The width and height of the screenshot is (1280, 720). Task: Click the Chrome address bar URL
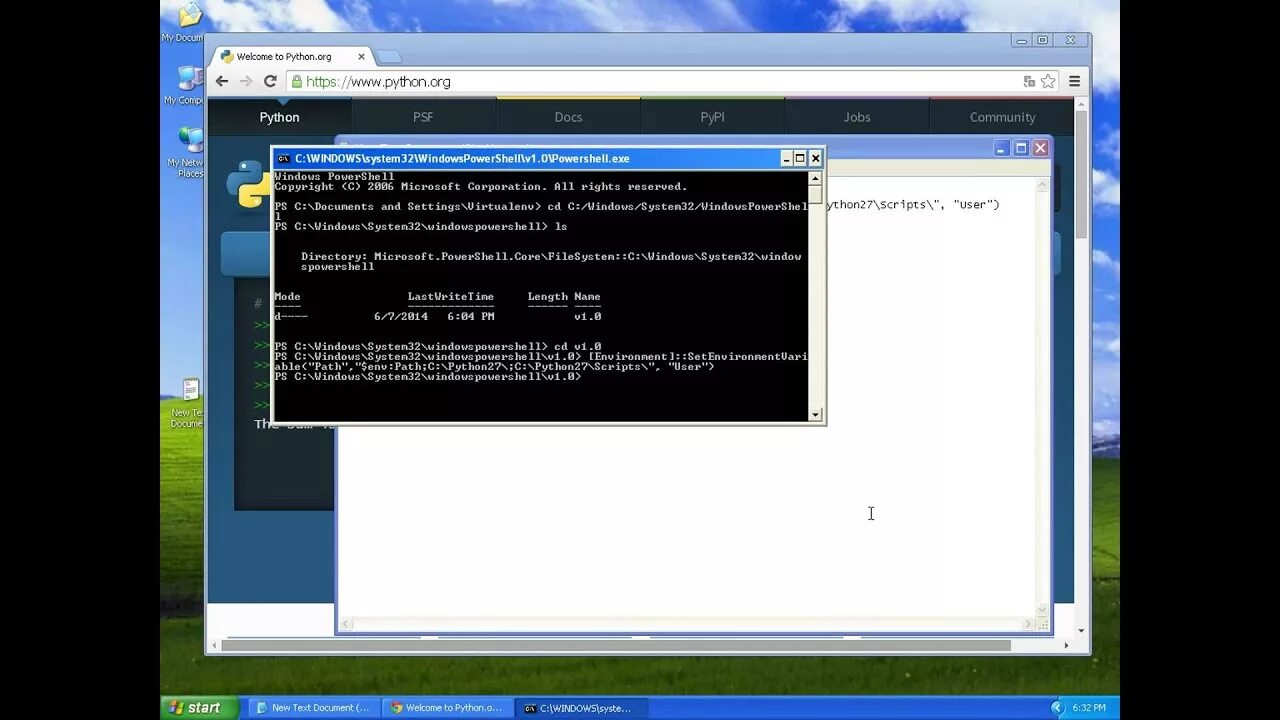(x=378, y=82)
